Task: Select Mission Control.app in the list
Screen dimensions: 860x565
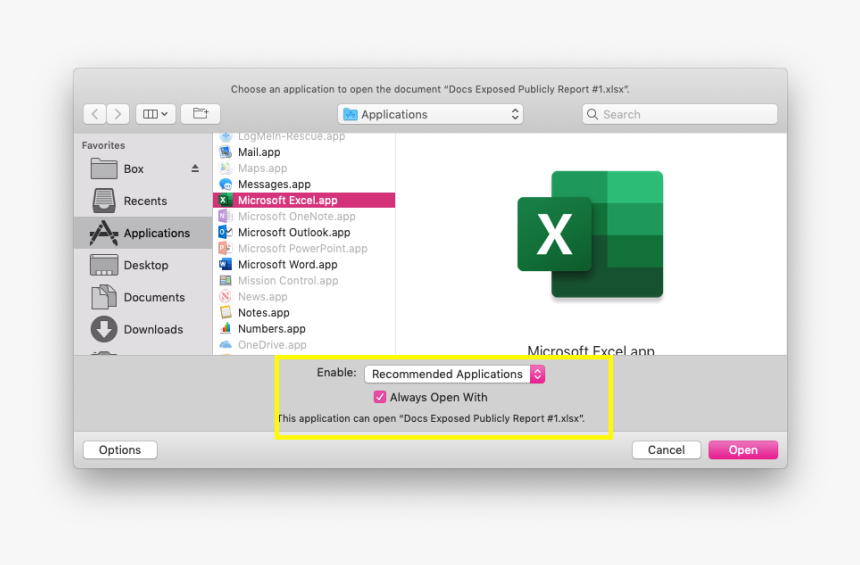Action: [304, 280]
